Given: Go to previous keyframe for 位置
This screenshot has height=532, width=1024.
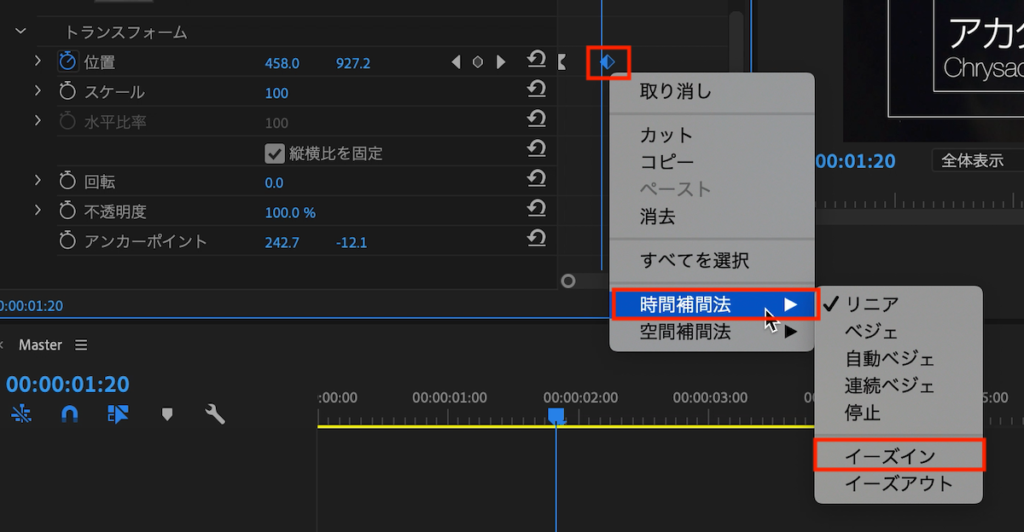Looking at the screenshot, I should pyautogui.click(x=456, y=62).
